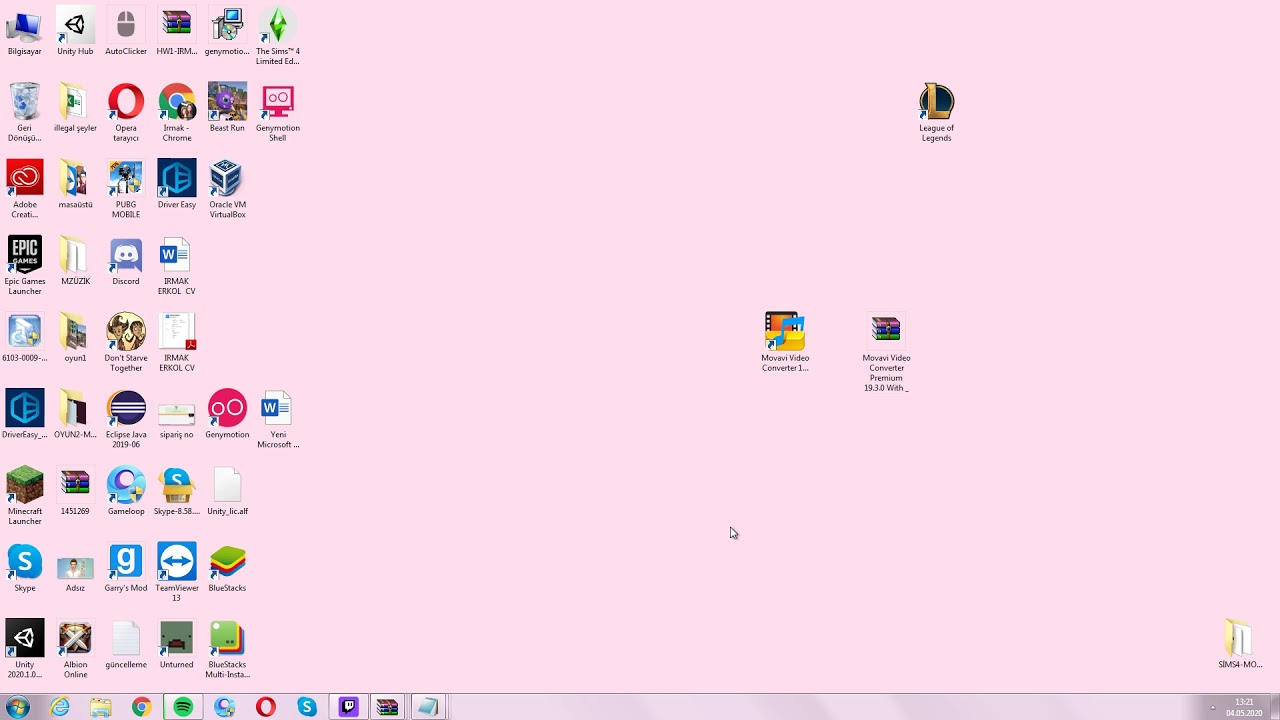Select The Sims 4 Limited Edition shortcut

tap(278, 38)
